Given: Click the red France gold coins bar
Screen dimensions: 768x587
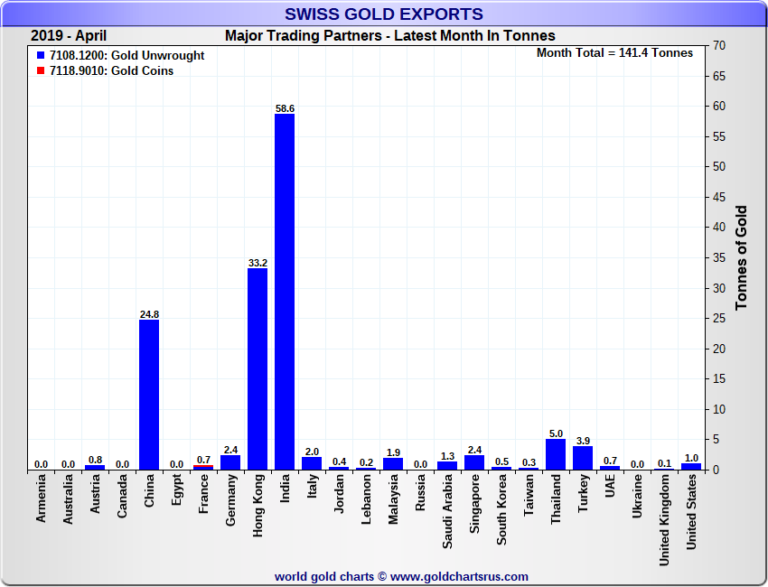Looking at the screenshot, I should tap(203, 466).
